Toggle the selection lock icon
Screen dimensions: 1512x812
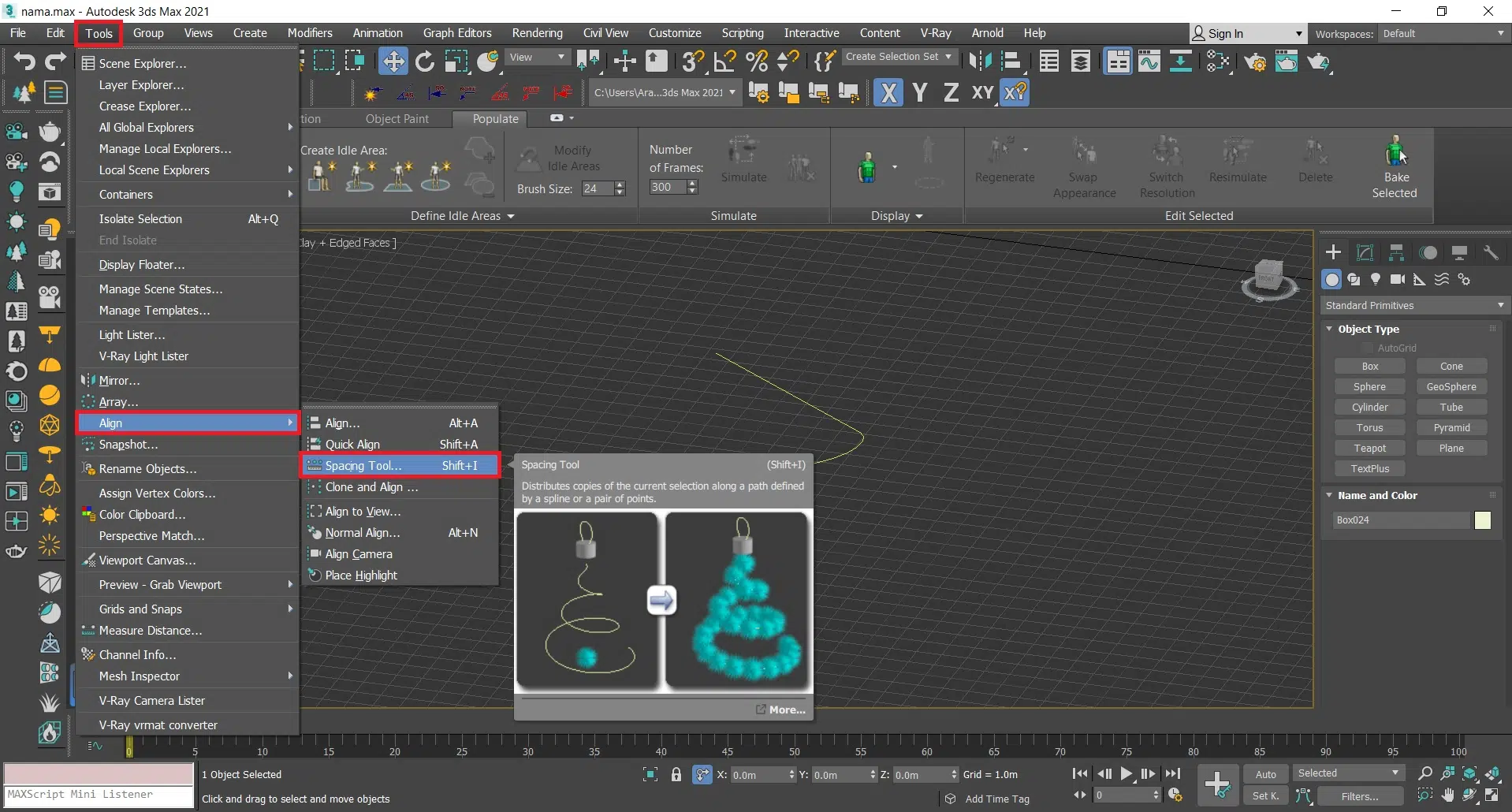[x=676, y=774]
